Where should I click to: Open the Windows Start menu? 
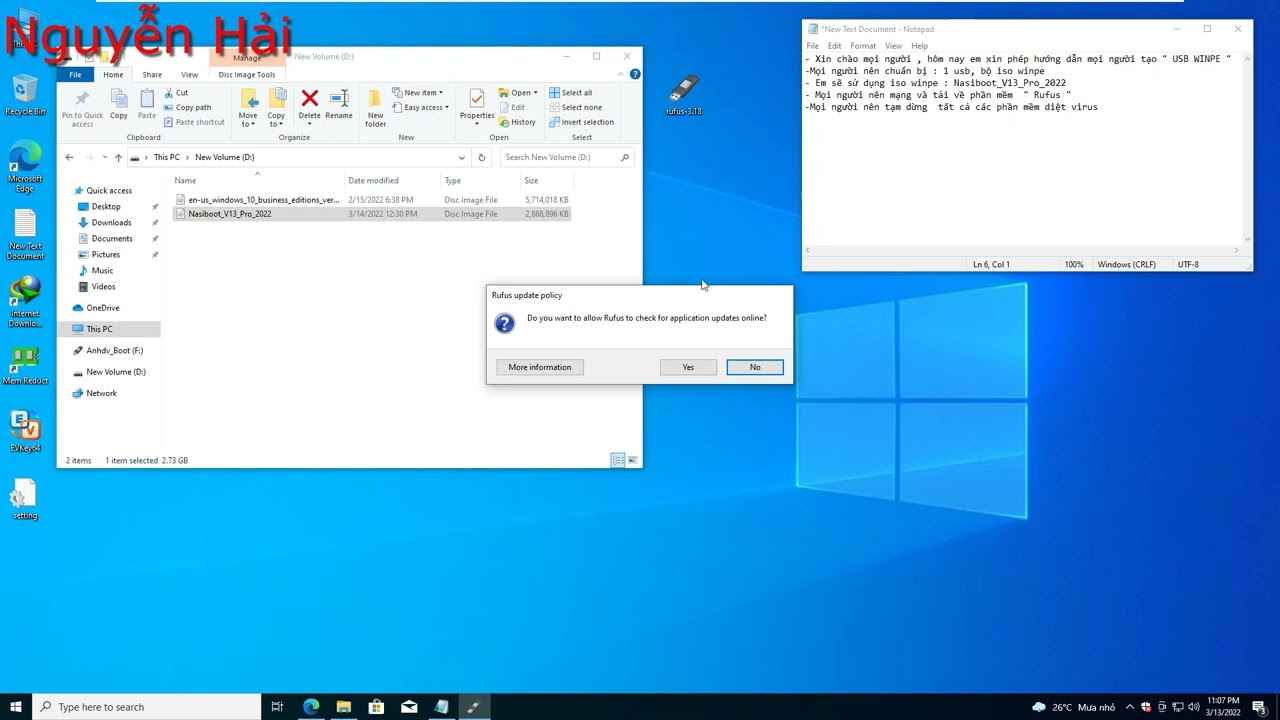pyautogui.click(x=16, y=707)
